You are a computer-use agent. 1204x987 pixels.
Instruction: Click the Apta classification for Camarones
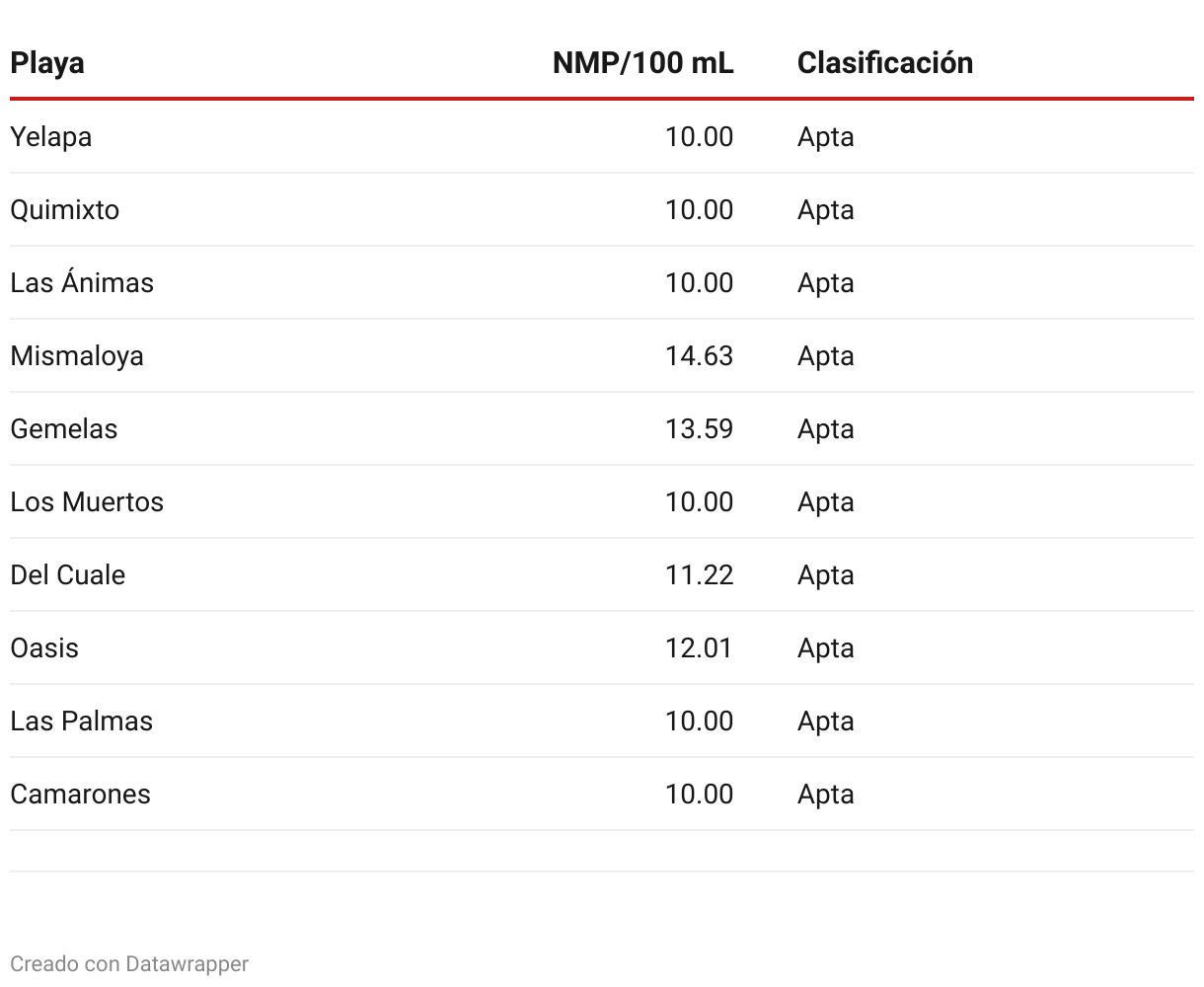pos(825,795)
